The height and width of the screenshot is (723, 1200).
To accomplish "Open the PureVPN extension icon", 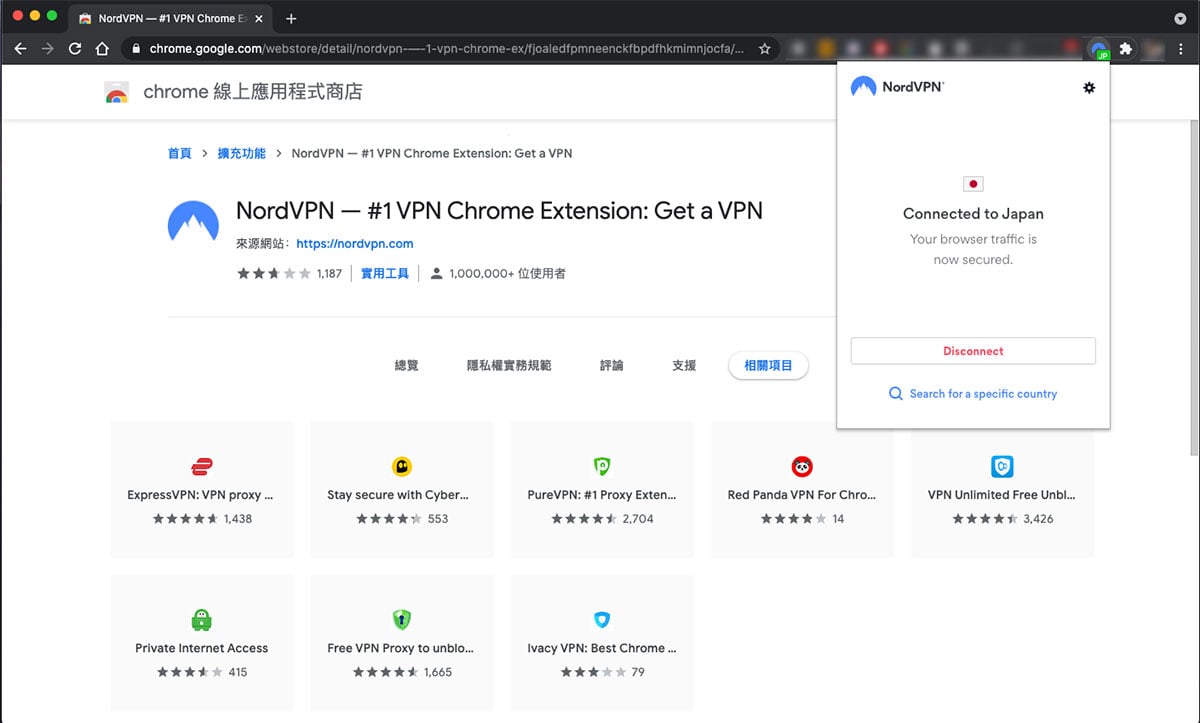I will pyautogui.click(x=602, y=466).
